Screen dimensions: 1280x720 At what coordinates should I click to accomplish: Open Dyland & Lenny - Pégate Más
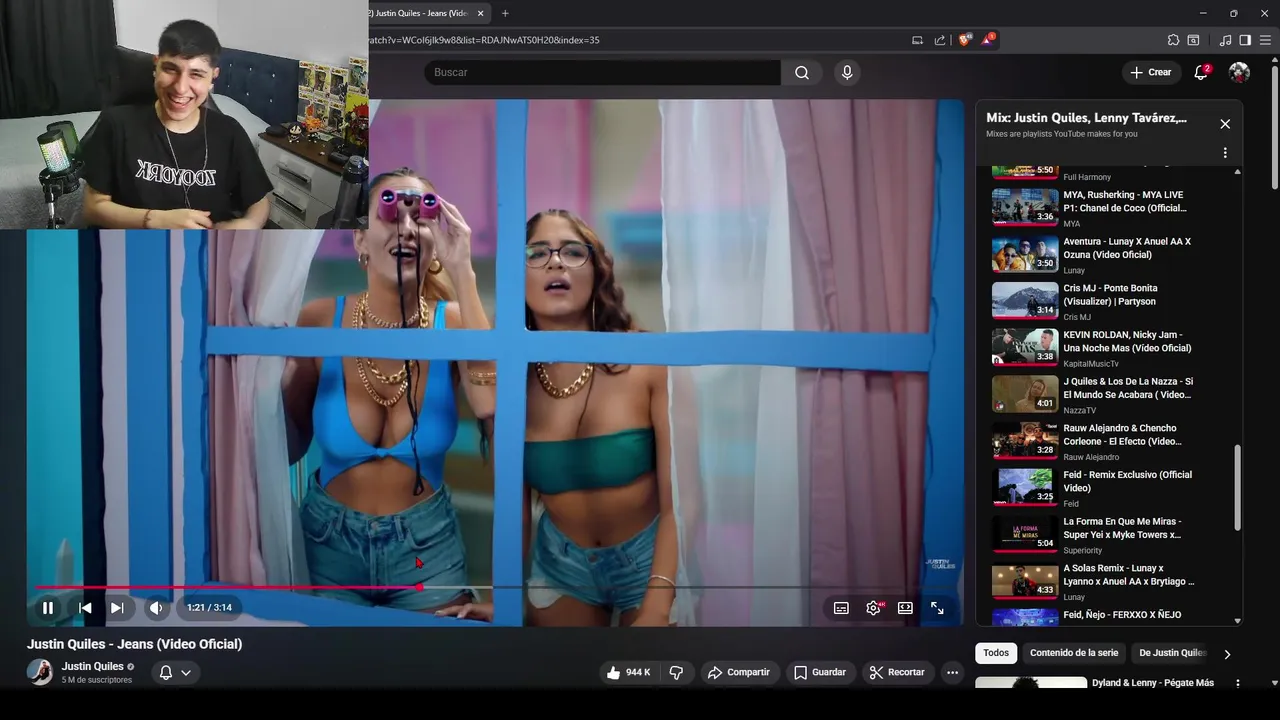1153,683
